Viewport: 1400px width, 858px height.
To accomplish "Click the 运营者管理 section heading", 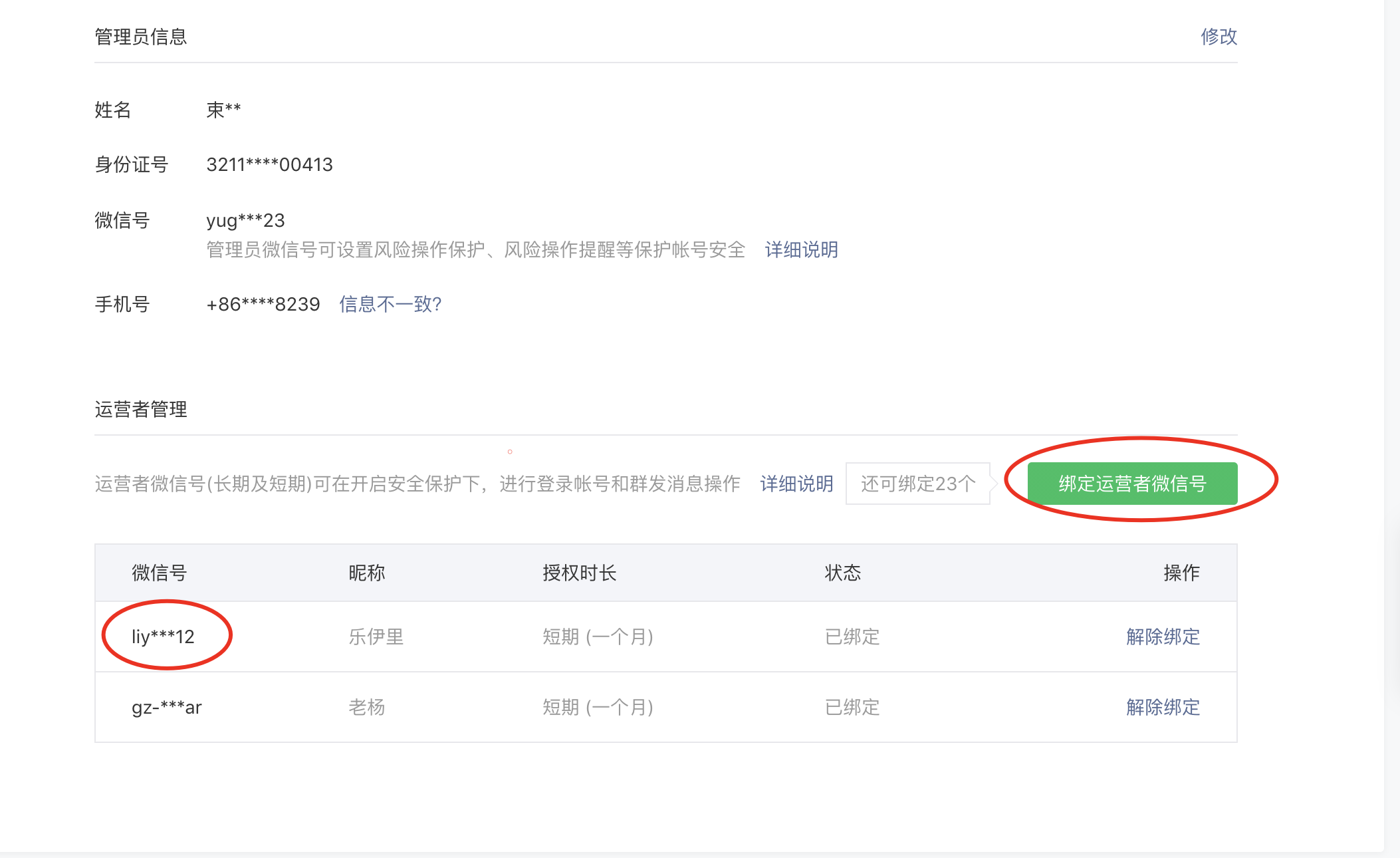I will click(x=140, y=409).
